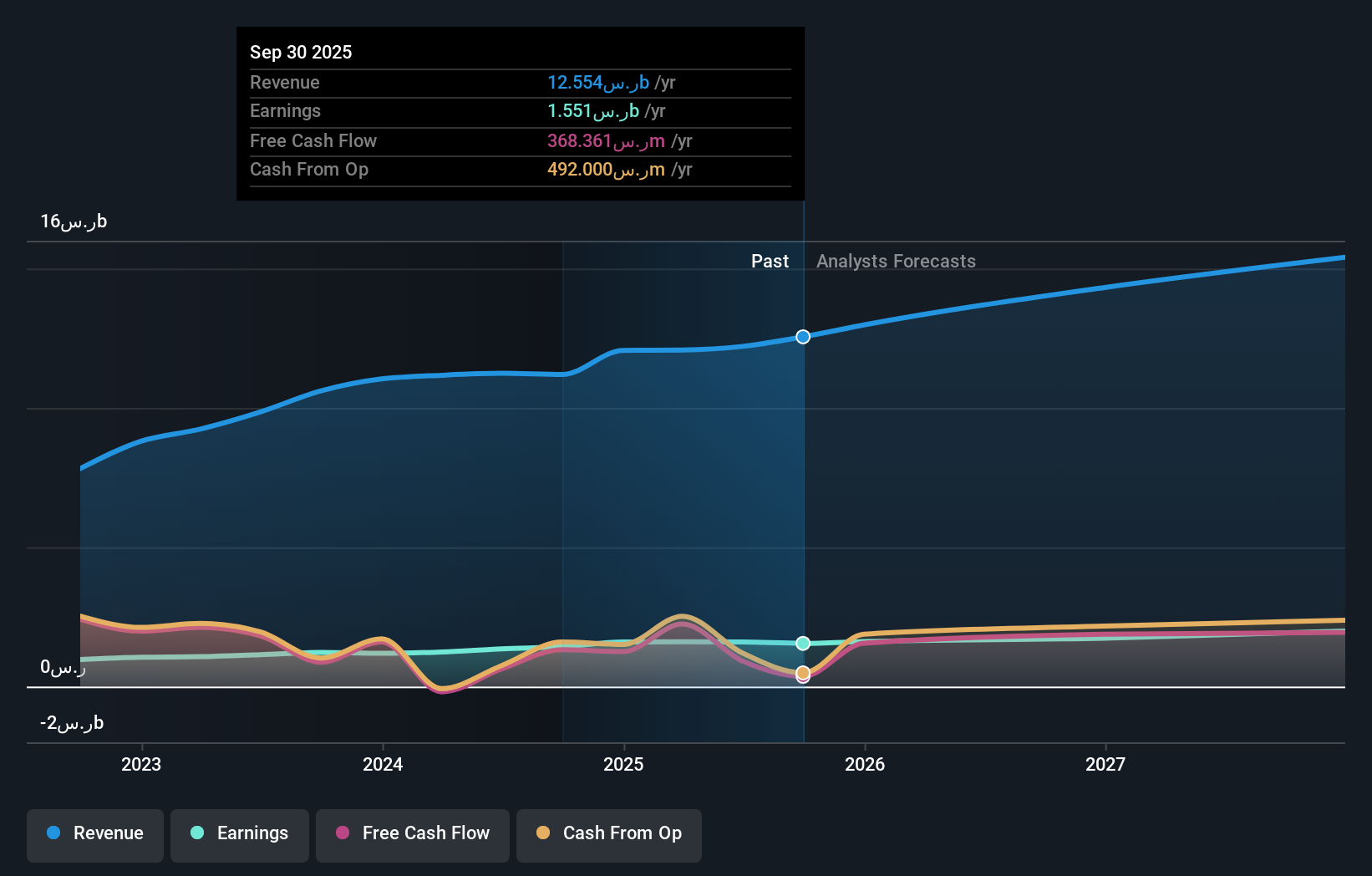Toggle the Free Cash Flow series visibility
Viewport: 1372px width, 876px height.
tap(412, 833)
